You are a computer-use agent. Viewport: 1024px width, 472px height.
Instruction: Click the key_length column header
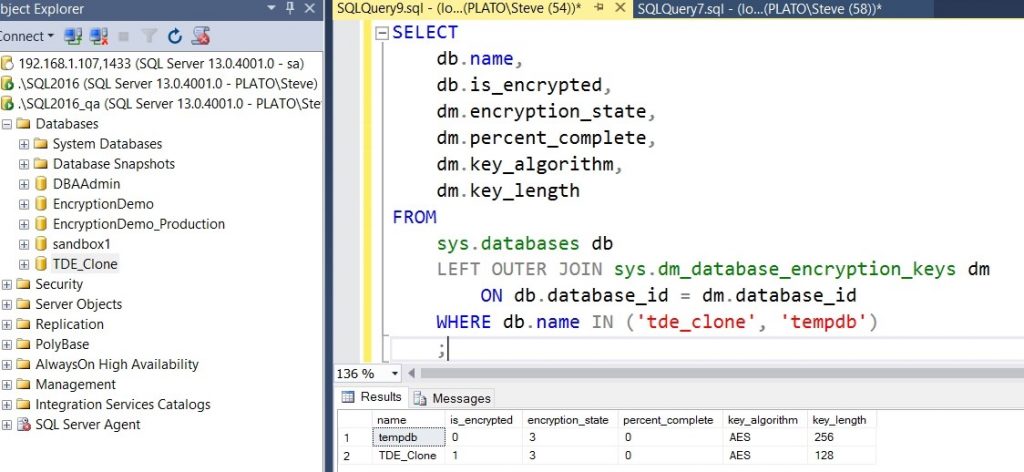pyautogui.click(x=839, y=420)
